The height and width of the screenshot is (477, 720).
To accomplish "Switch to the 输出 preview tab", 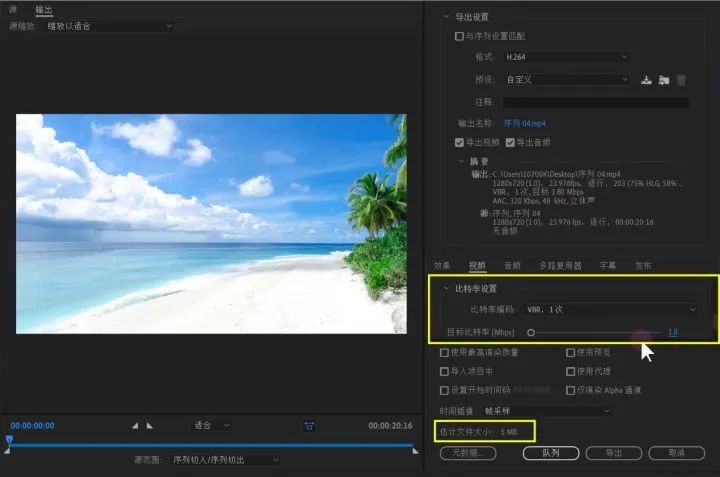I will pyautogui.click(x=44, y=10).
